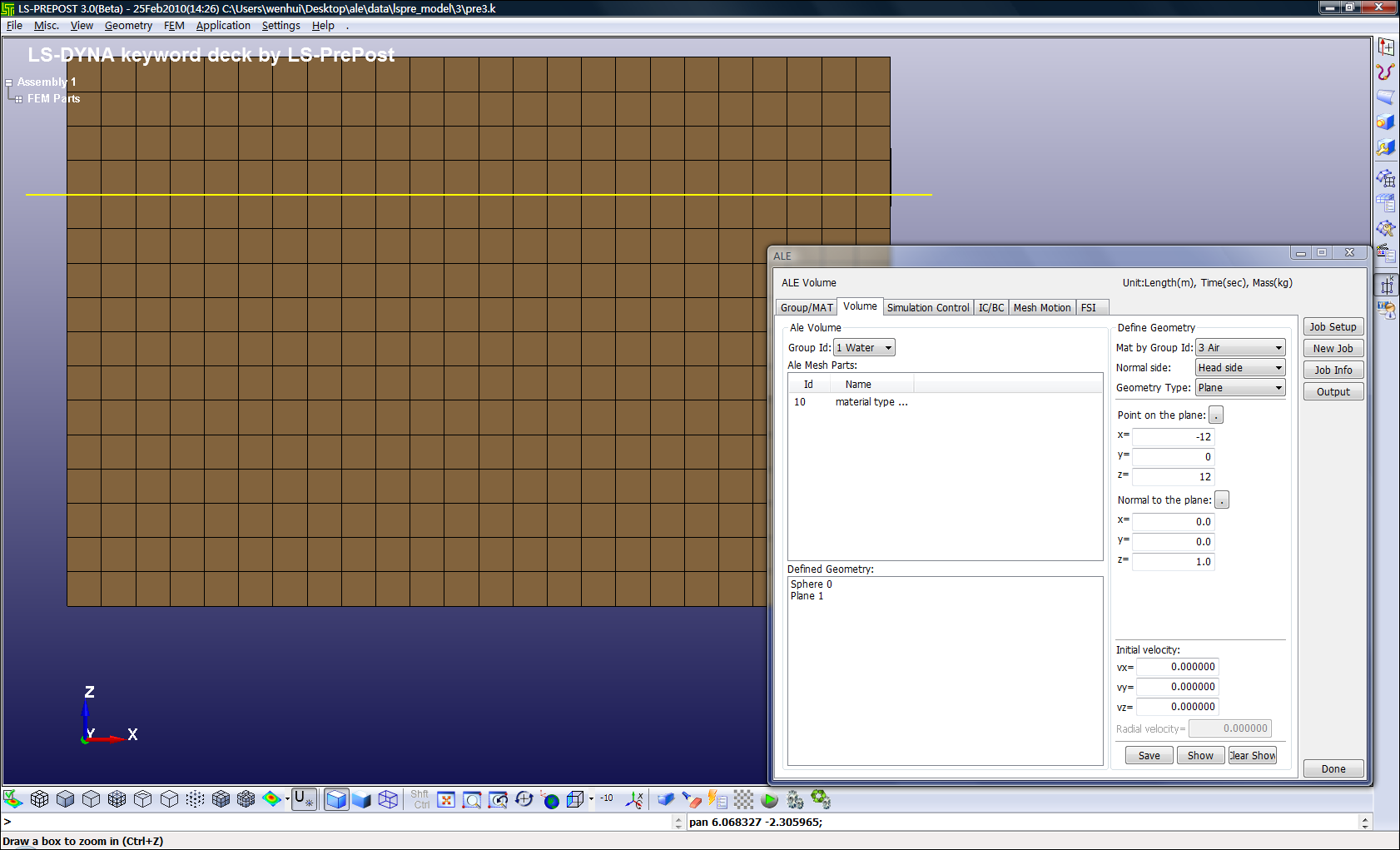1400x850 pixels.
Task: Toggle the wireframe cube display mode
Action: click(x=388, y=800)
